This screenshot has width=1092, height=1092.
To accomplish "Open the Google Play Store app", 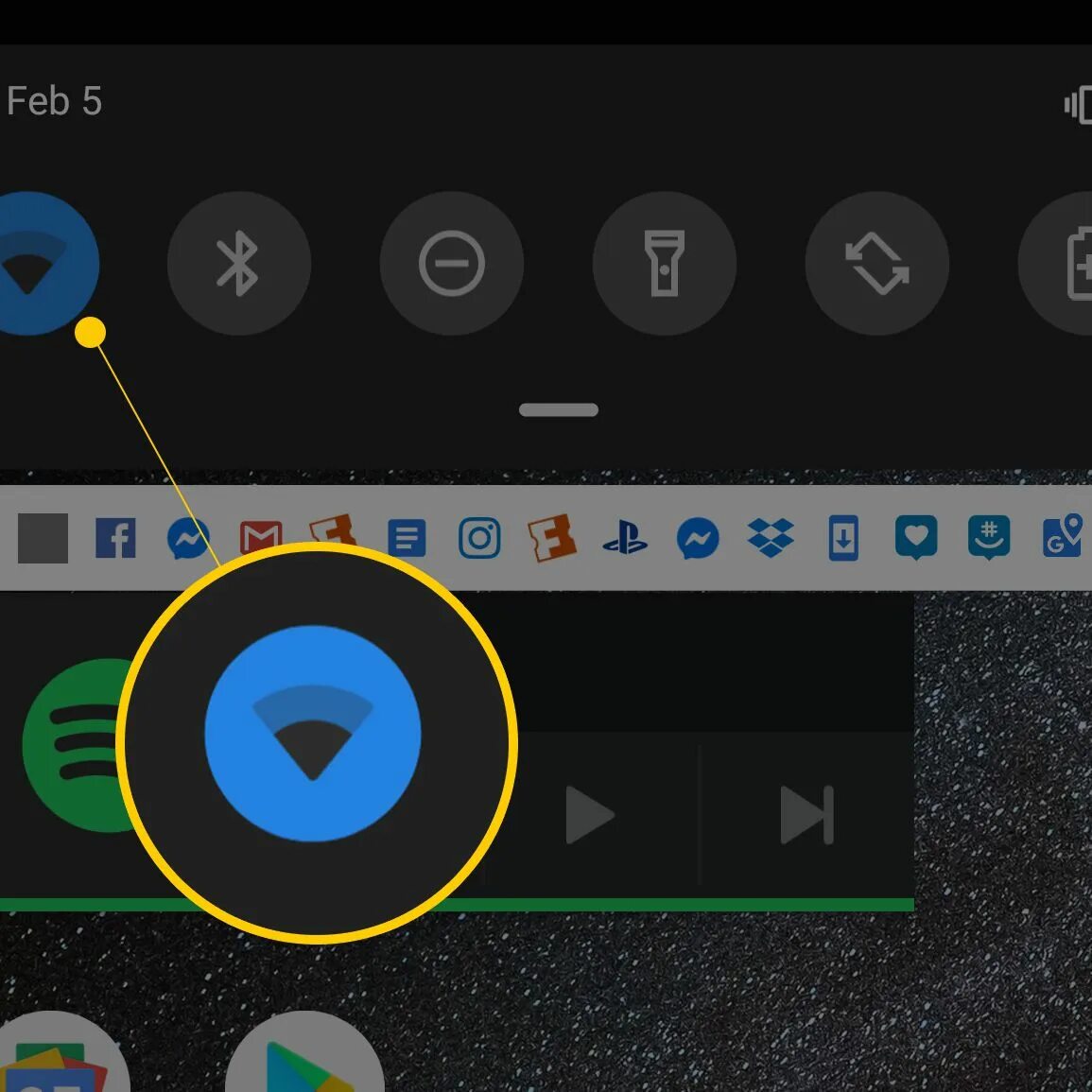I will click(305, 1051).
